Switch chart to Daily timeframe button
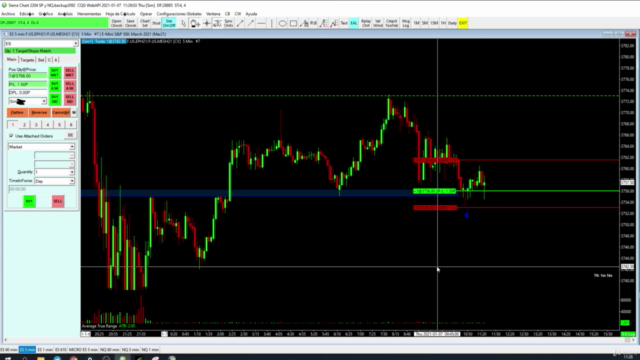The image size is (640, 360). [x=452, y=23]
